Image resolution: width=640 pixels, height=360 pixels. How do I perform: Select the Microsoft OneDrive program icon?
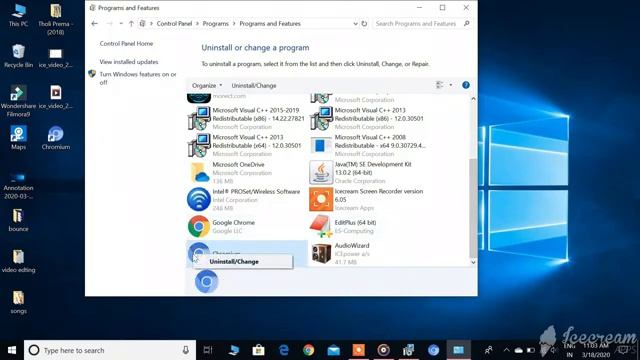pos(199,172)
